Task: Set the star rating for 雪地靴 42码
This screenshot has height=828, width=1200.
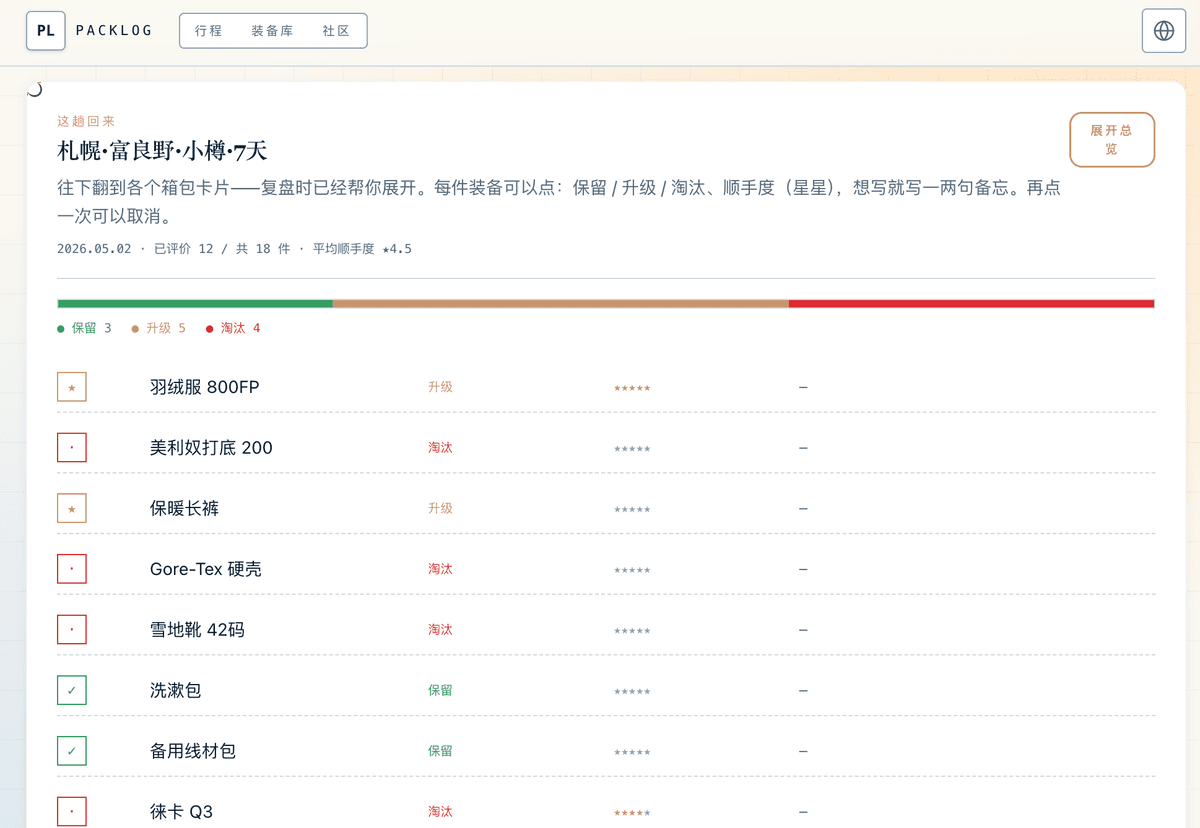Action: pyautogui.click(x=632, y=631)
